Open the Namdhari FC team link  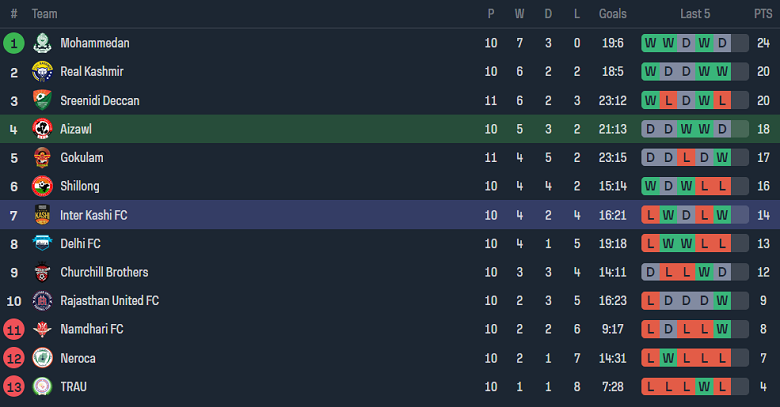click(x=92, y=329)
